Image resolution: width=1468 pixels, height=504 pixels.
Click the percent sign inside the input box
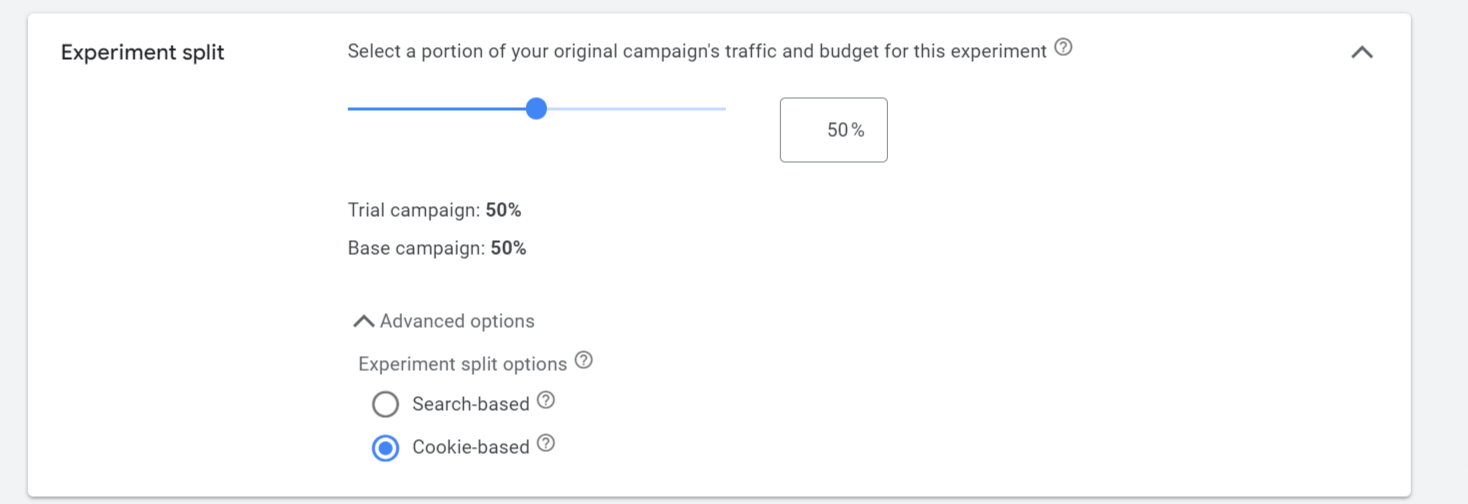[858, 130]
